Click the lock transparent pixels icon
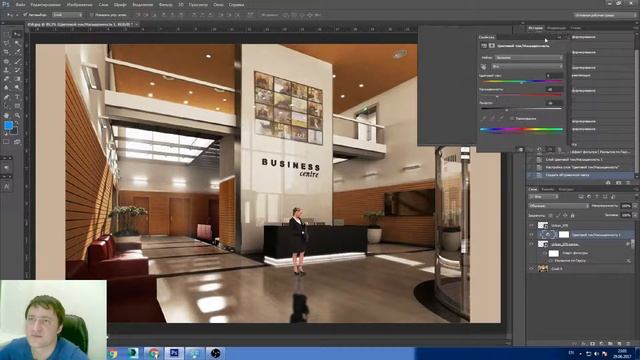Image resolution: width=640 pixels, height=360 pixels. click(x=551, y=215)
